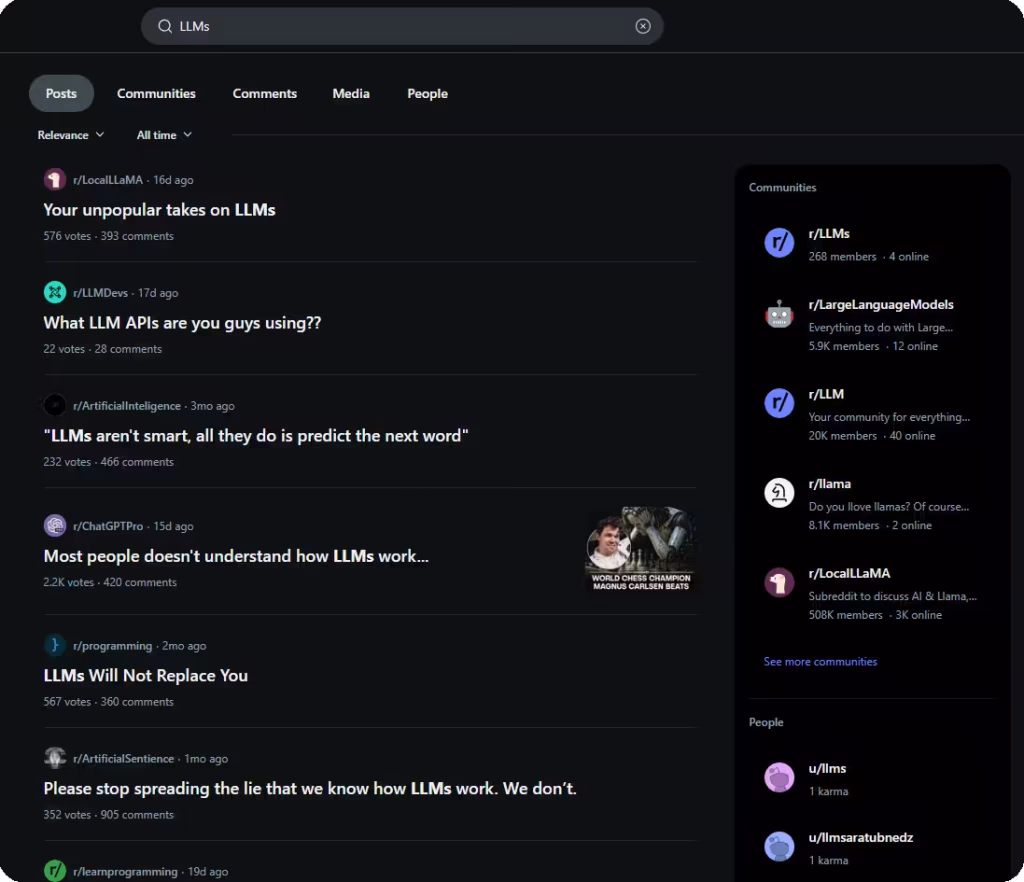Switch to the Communities tab
Screen dimensions: 1024x882
point(156,93)
